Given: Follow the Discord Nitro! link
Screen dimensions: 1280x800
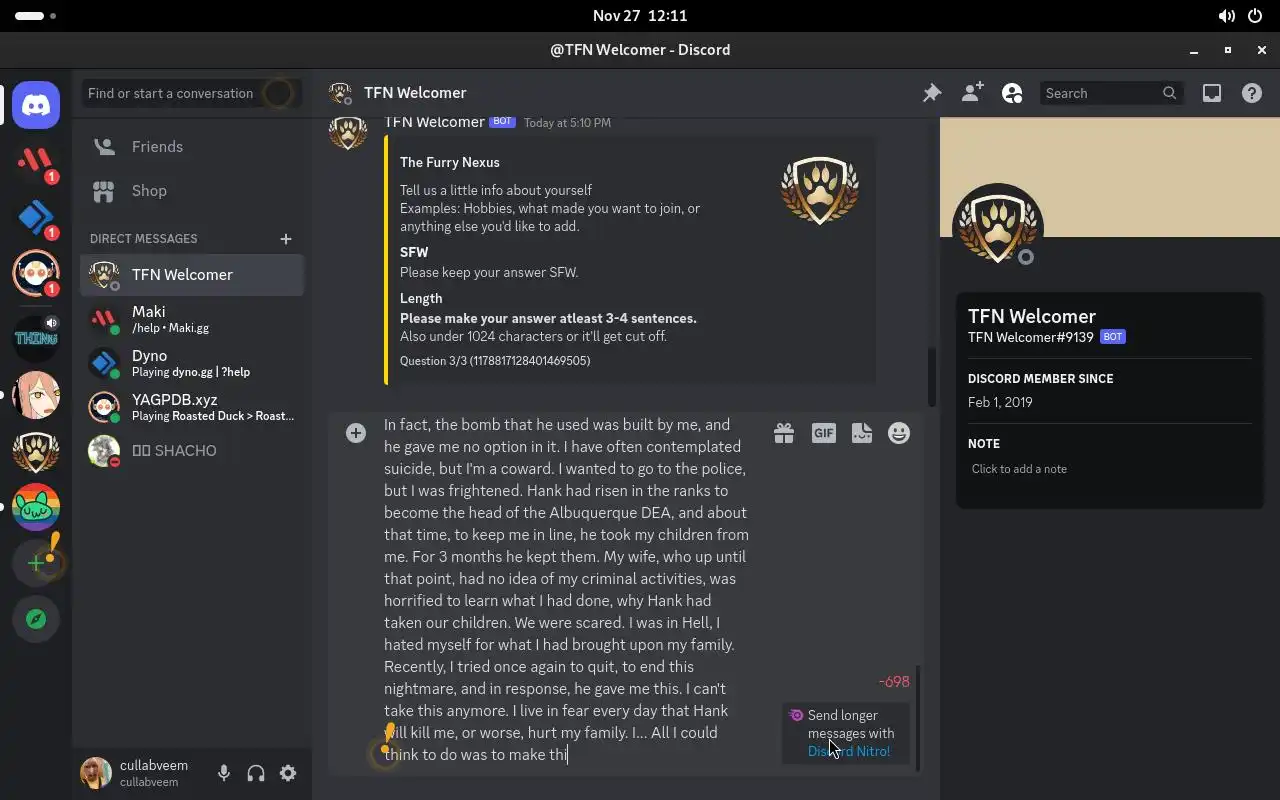Looking at the screenshot, I should pyautogui.click(x=849, y=751).
